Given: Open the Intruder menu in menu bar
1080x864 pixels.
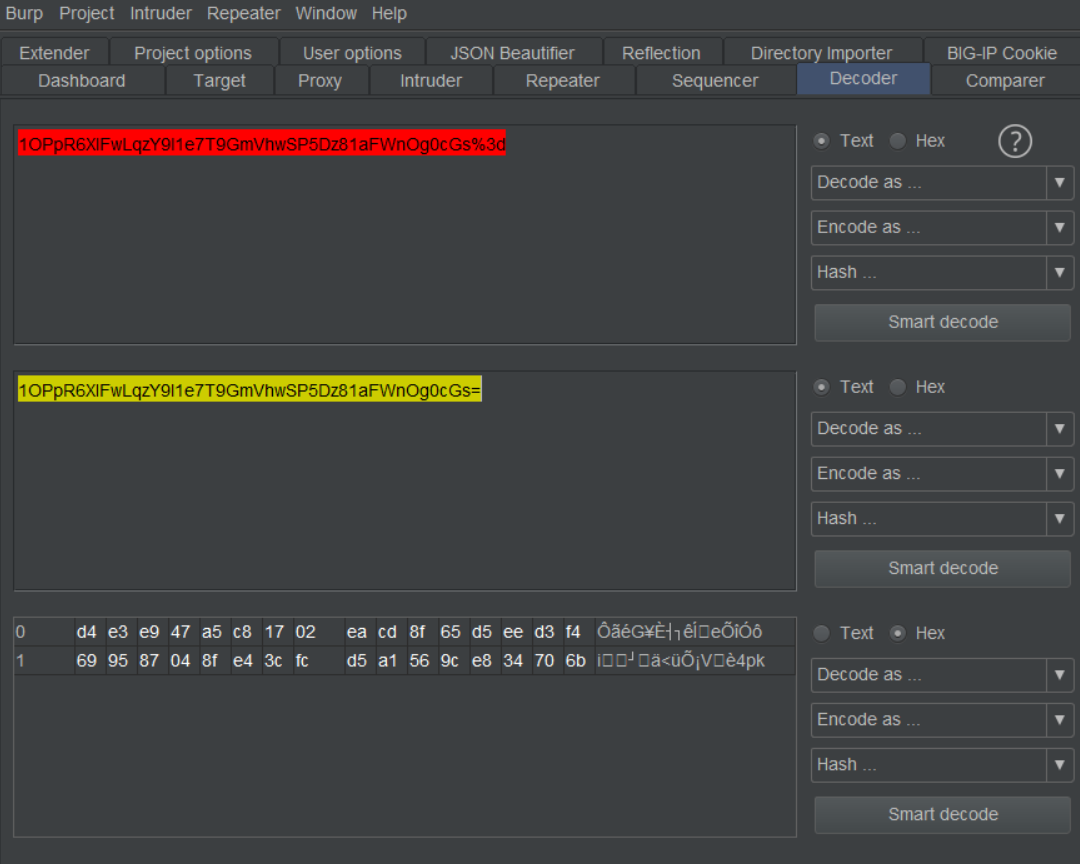Looking at the screenshot, I should pyautogui.click(x=160, y=13).
